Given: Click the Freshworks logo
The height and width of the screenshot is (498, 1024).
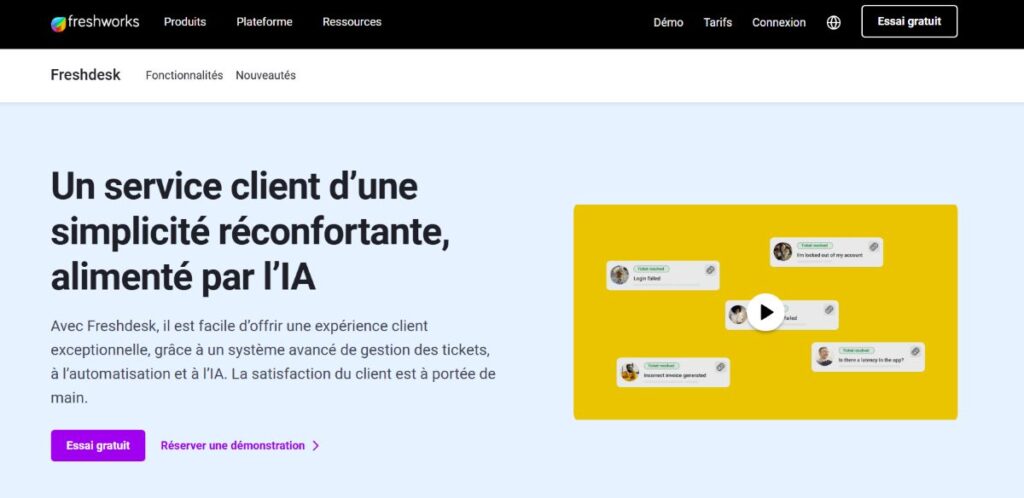Looking at the screenshot, I should 95,22.
